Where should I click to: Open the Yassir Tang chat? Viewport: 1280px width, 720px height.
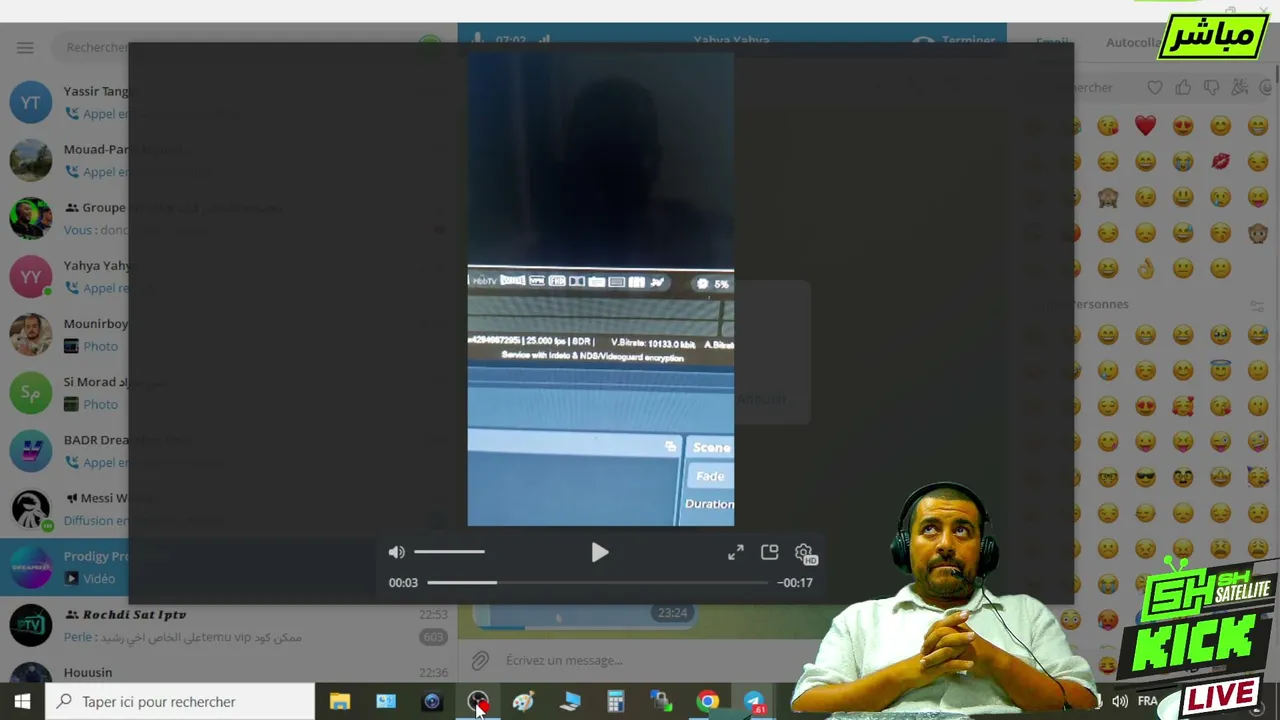[229, 102]
